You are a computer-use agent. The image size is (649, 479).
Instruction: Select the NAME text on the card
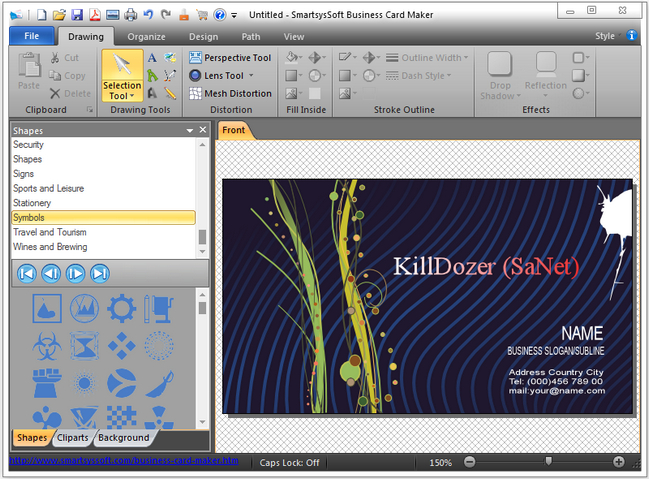click(x=582, y=333)
